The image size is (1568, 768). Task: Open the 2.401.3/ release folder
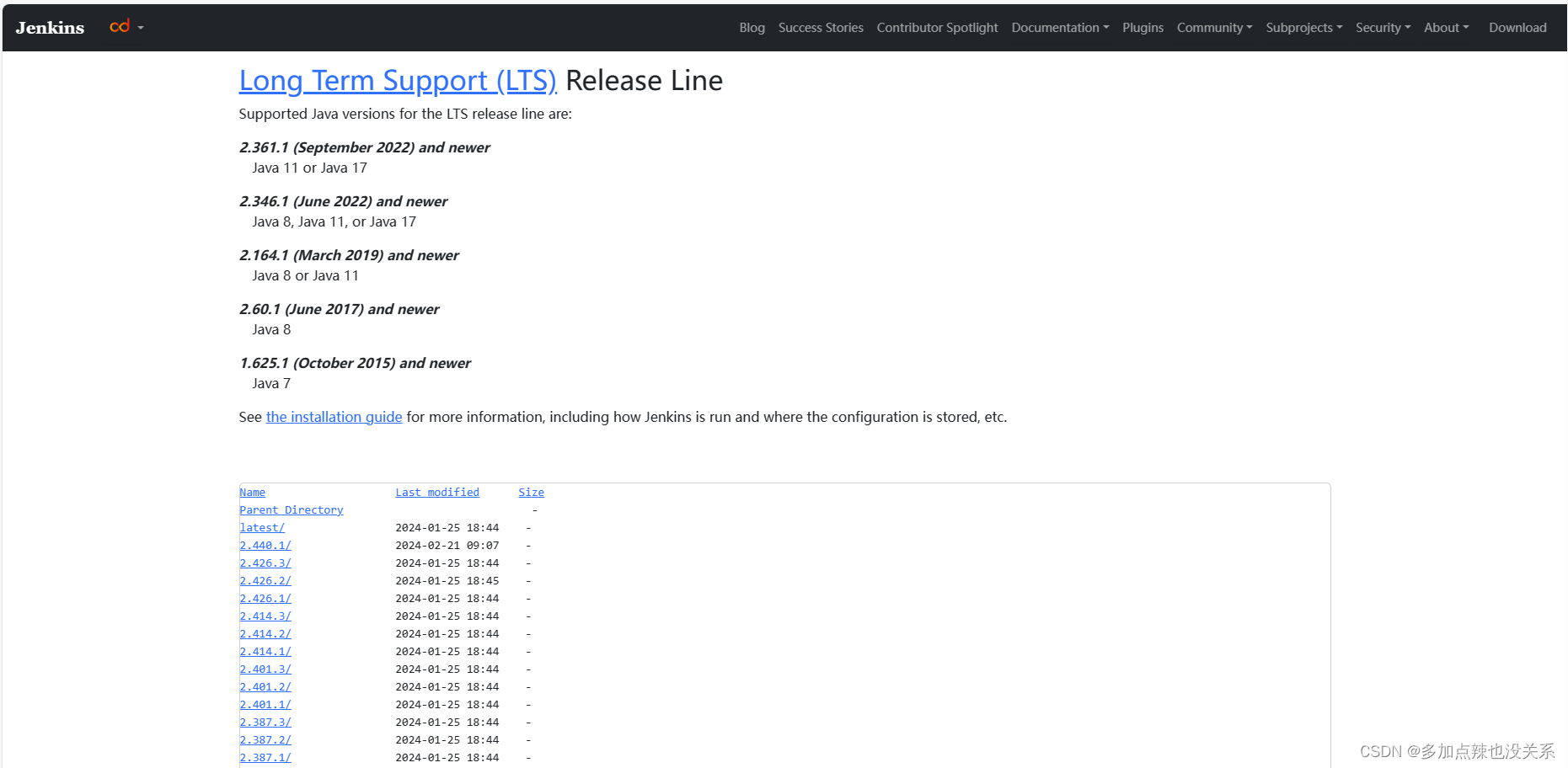click(265, 669)
